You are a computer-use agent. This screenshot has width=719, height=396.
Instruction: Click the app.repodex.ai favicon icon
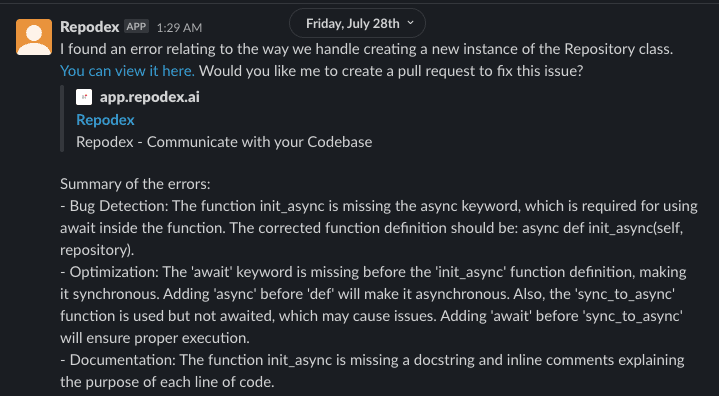tap(84, 97)
